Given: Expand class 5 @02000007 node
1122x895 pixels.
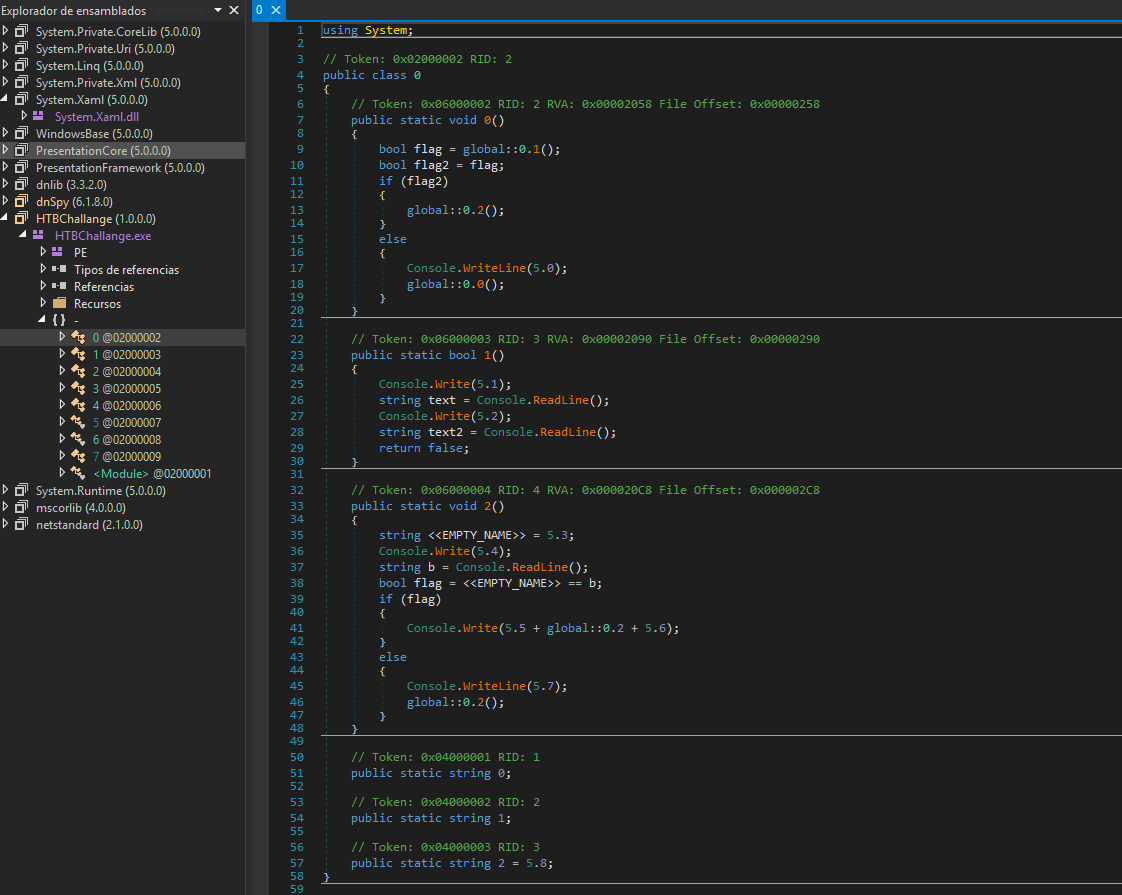Looking at the screenshot, I should (63, 422).
